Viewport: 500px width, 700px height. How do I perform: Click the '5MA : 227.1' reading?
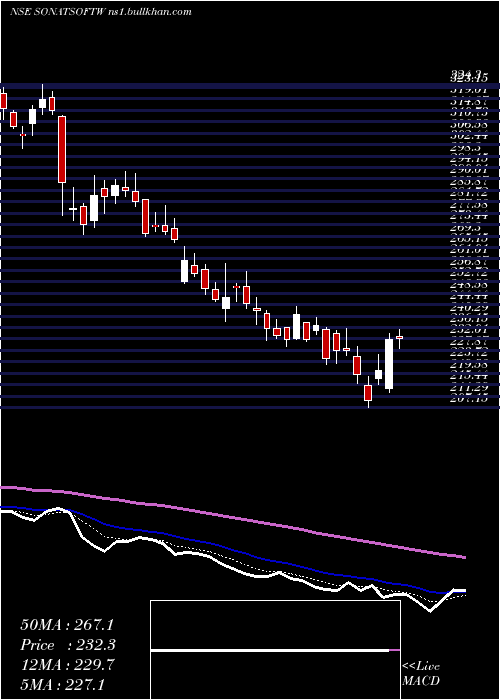[x=62, y=684]
